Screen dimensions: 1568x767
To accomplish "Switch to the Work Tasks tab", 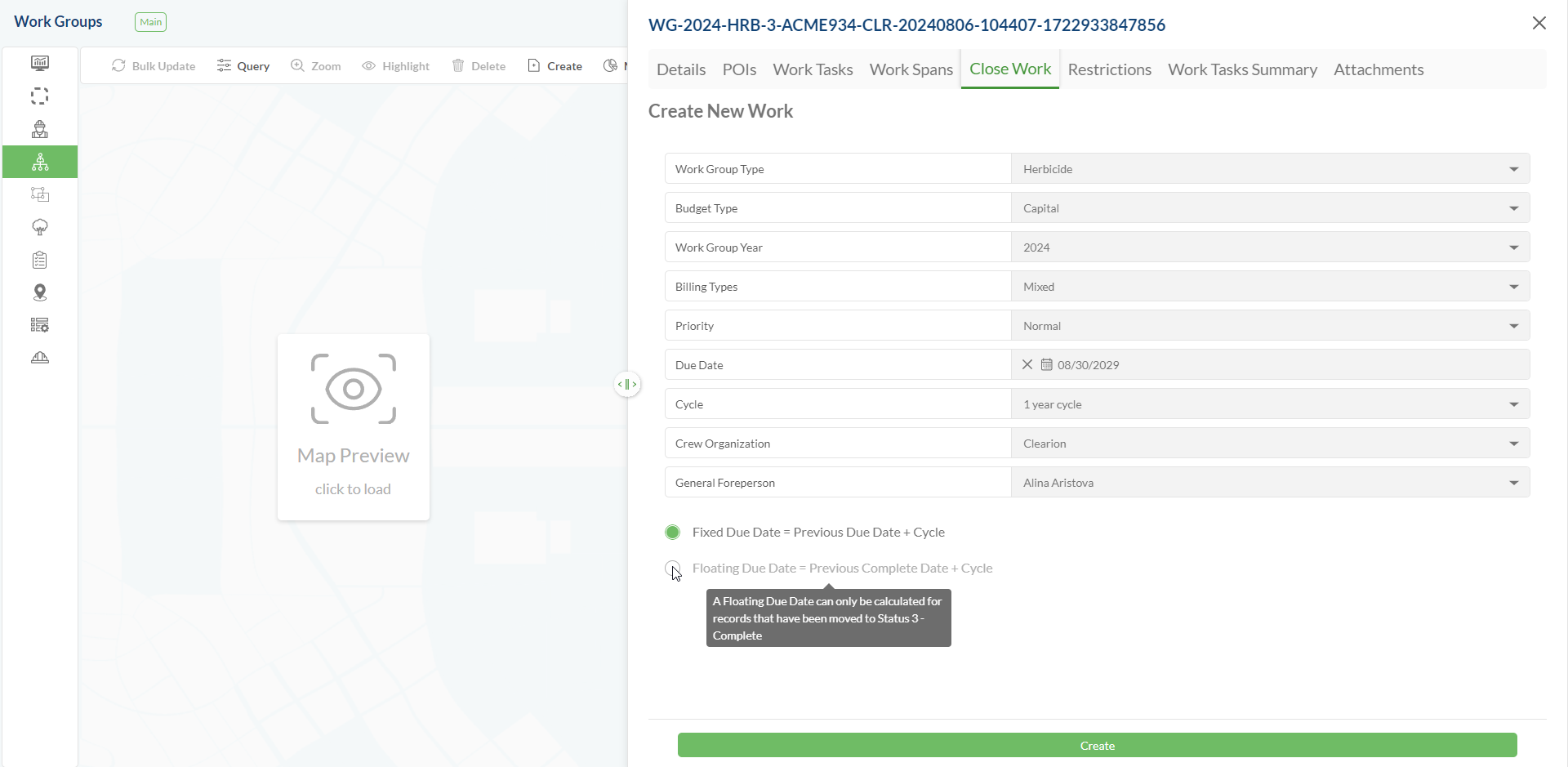I will 813,69.
